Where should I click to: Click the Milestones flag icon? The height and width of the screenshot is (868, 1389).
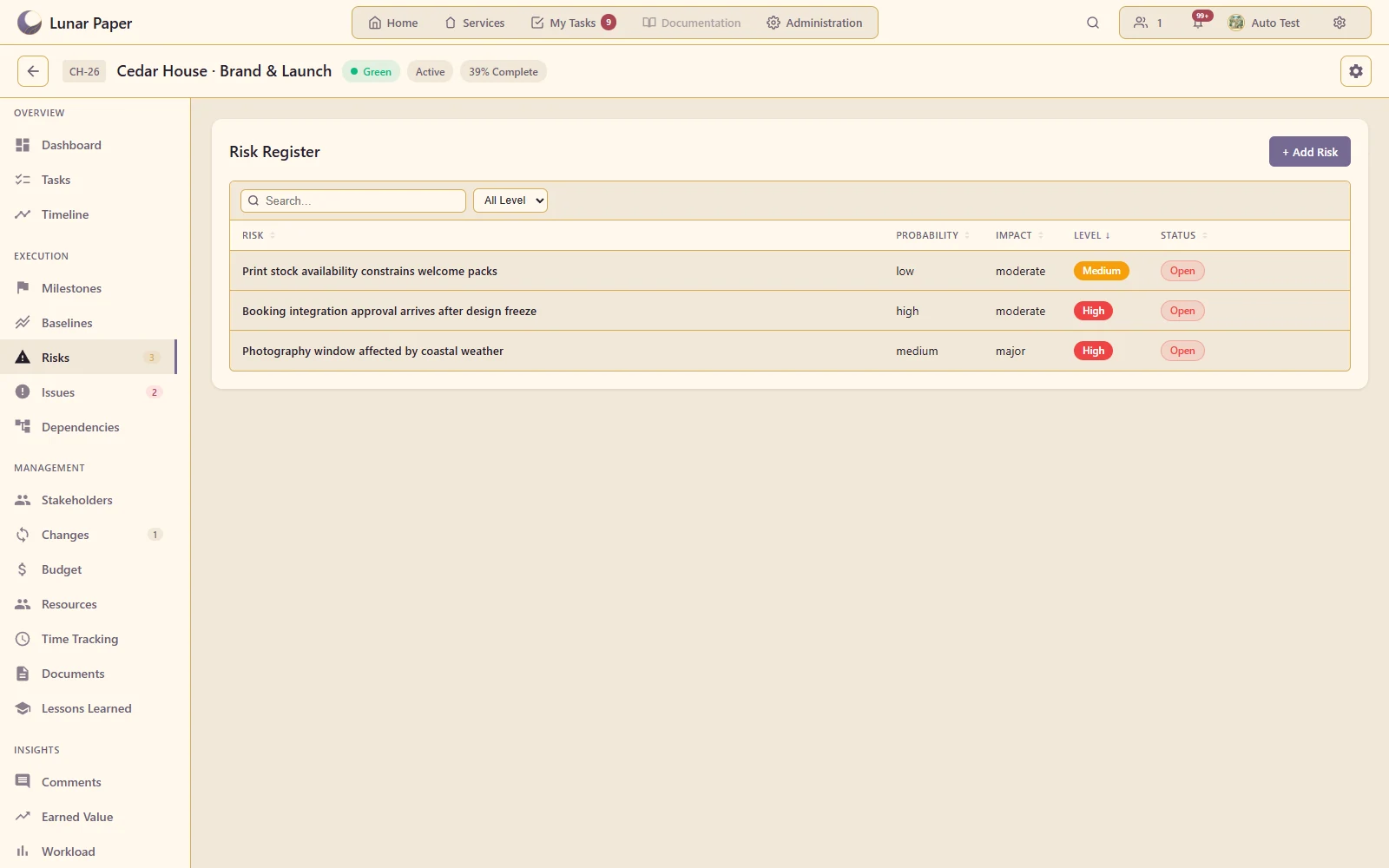pyautogui.click(x=23, y=288)
